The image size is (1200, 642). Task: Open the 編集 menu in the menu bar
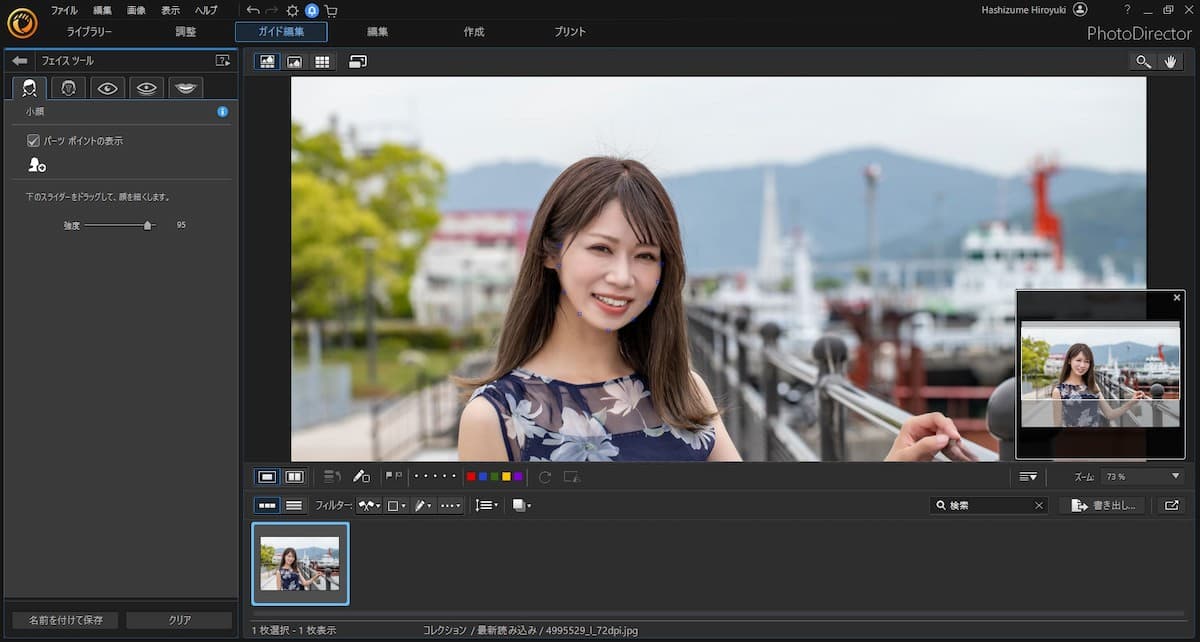[103, 10]
